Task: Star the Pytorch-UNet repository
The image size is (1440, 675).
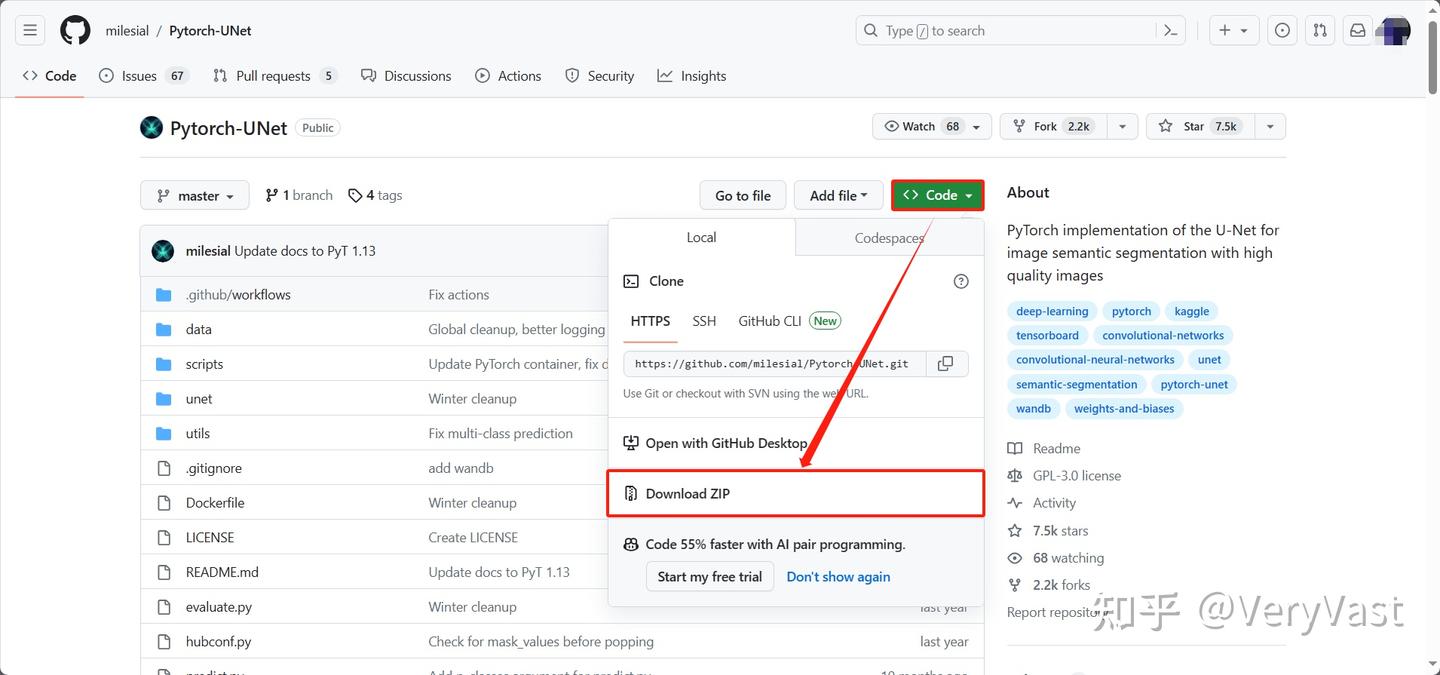Action: (x=1197, y=127)
